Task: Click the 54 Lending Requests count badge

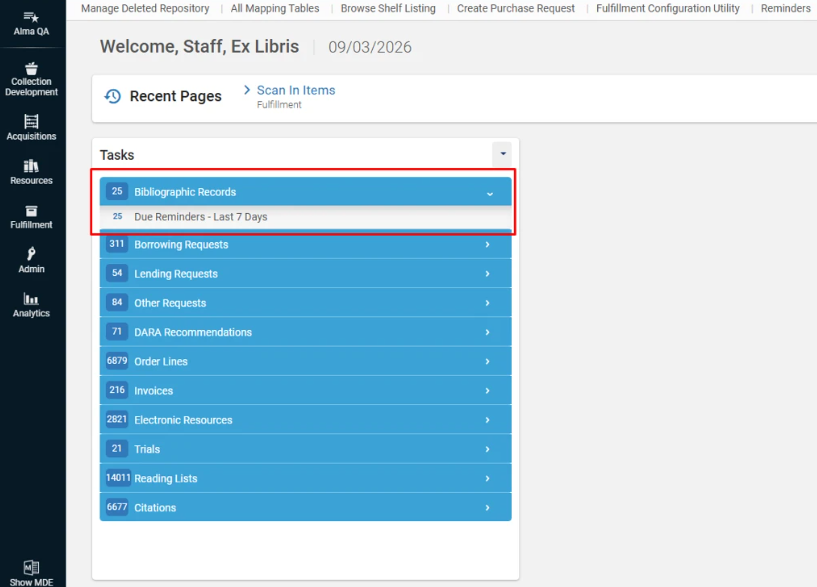Action: tap(117, 273)
